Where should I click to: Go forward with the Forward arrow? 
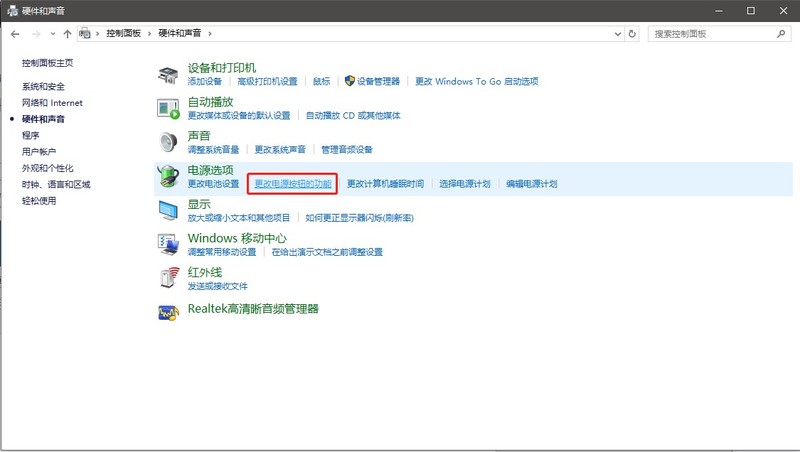36,34
